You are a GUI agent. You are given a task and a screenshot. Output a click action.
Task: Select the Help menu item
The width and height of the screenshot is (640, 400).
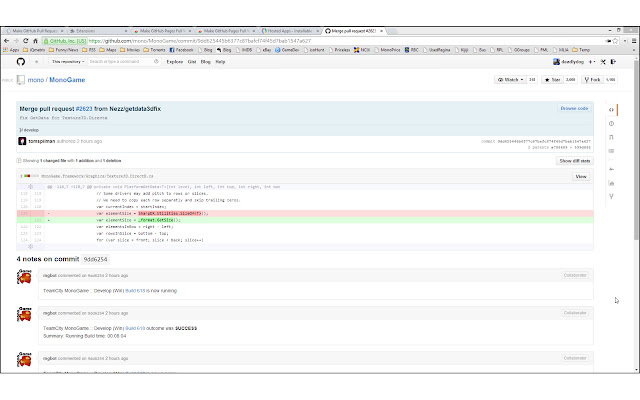pos(220,62)
